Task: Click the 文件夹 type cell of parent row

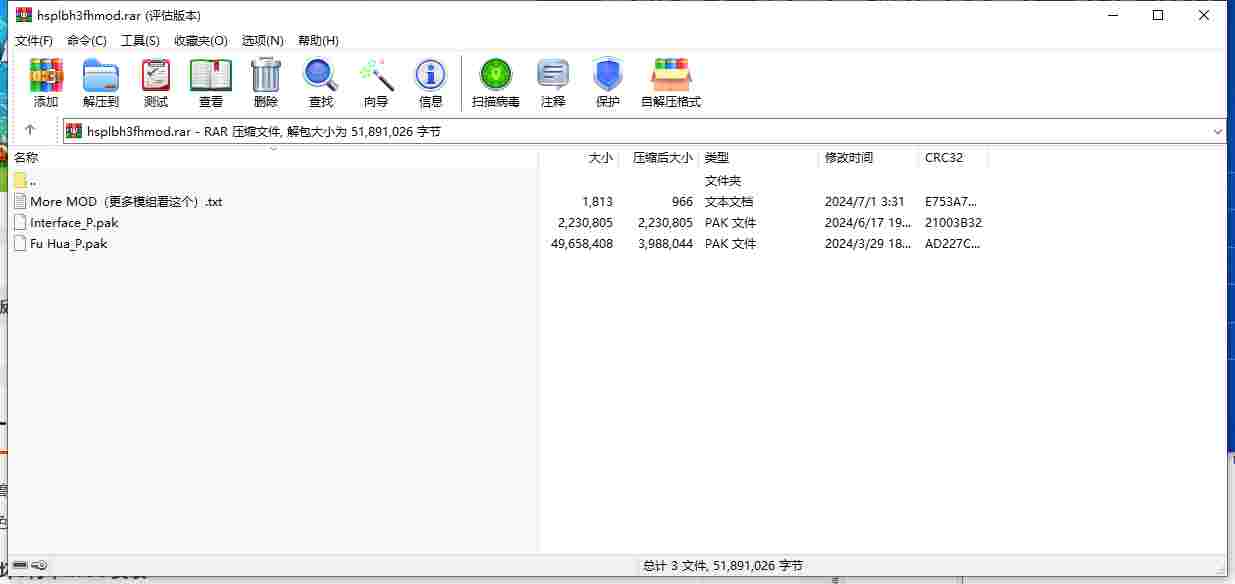Action: pyautogui.click(x=723, y=180)
